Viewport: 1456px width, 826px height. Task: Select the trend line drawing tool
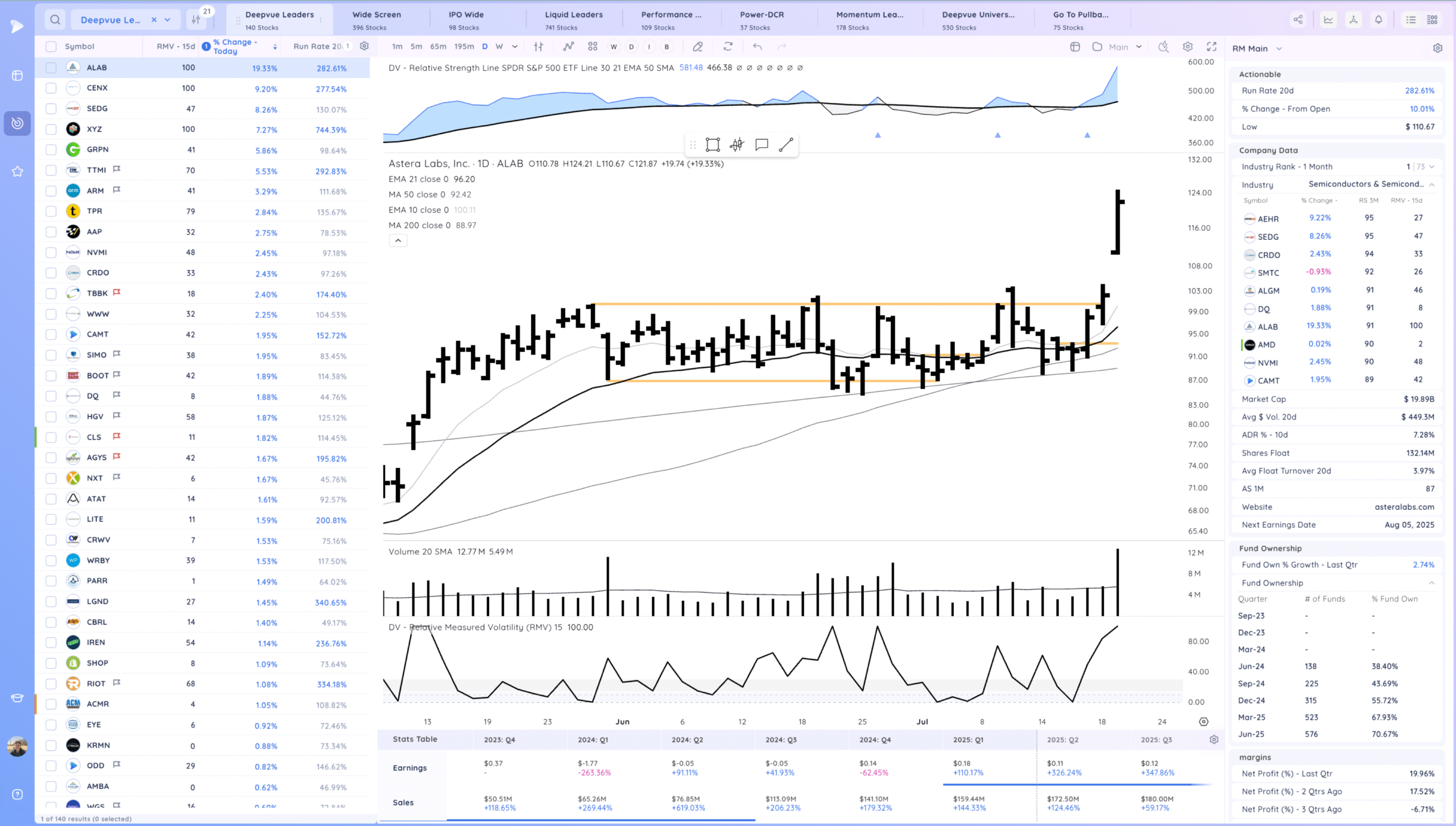click(786, 145)
